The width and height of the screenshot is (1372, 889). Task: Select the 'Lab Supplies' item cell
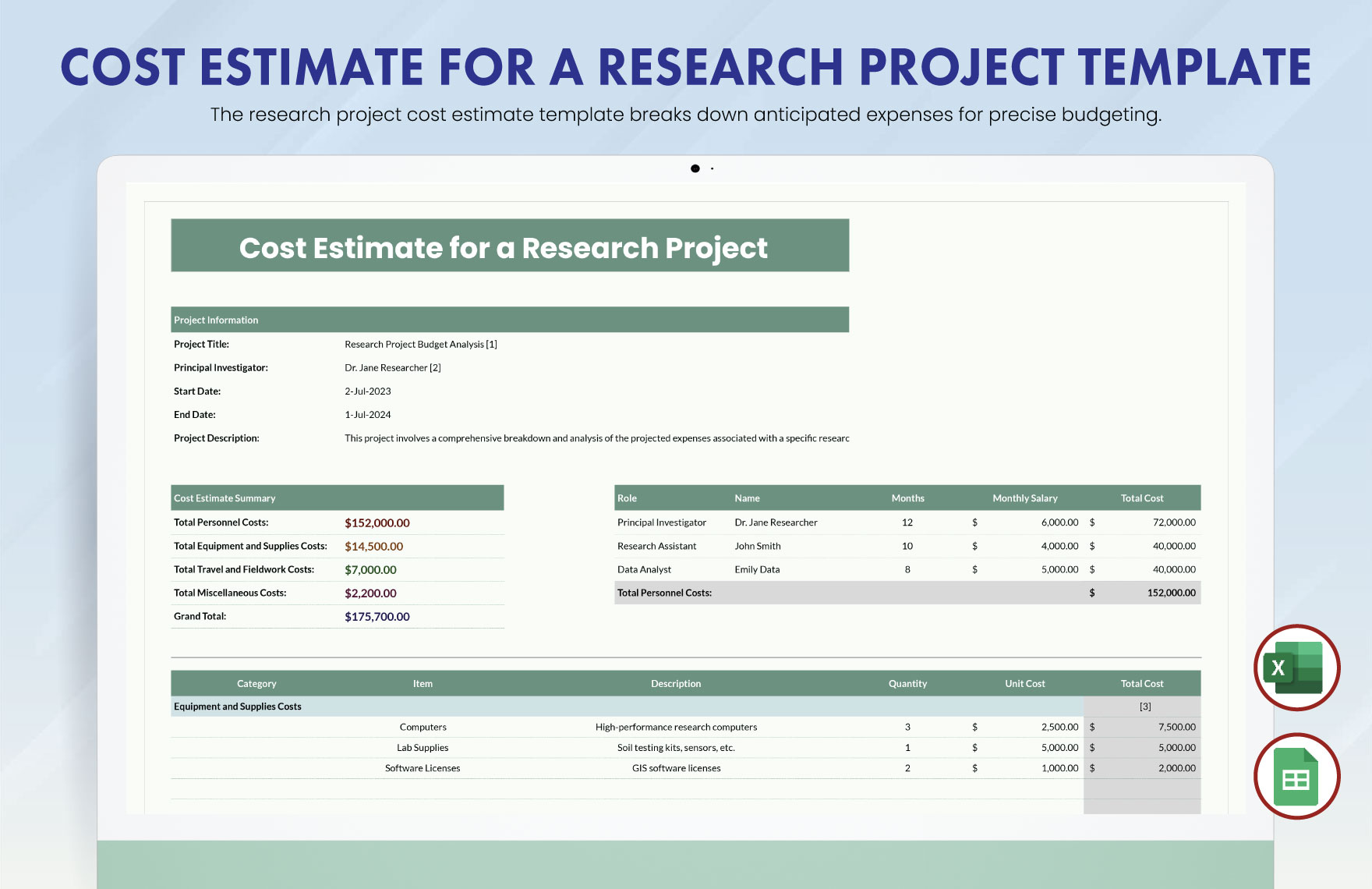[423, 747]
